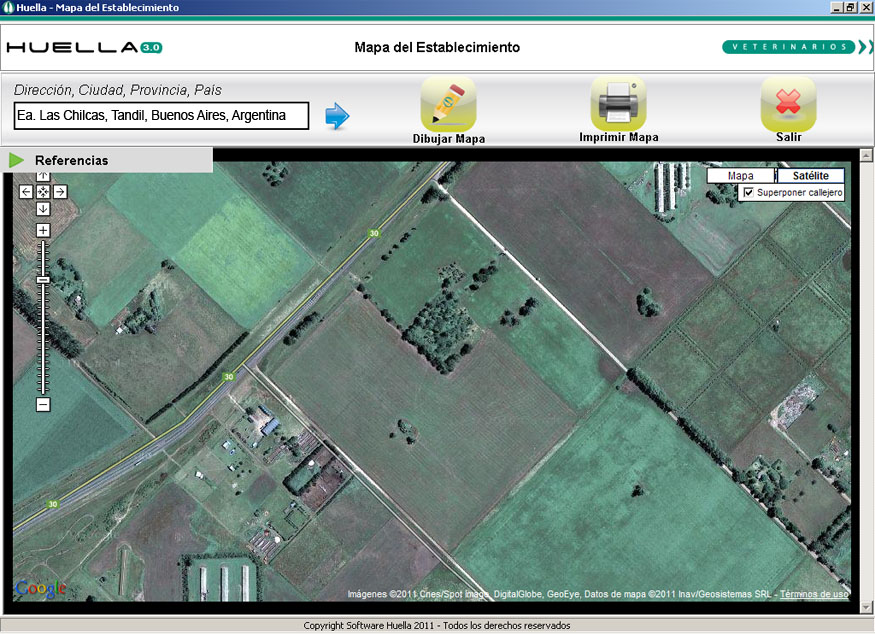The width and height of the screenshot is (875, 634).
Task: Click the Huella 3.0 logo
Action: click(84, 47)
